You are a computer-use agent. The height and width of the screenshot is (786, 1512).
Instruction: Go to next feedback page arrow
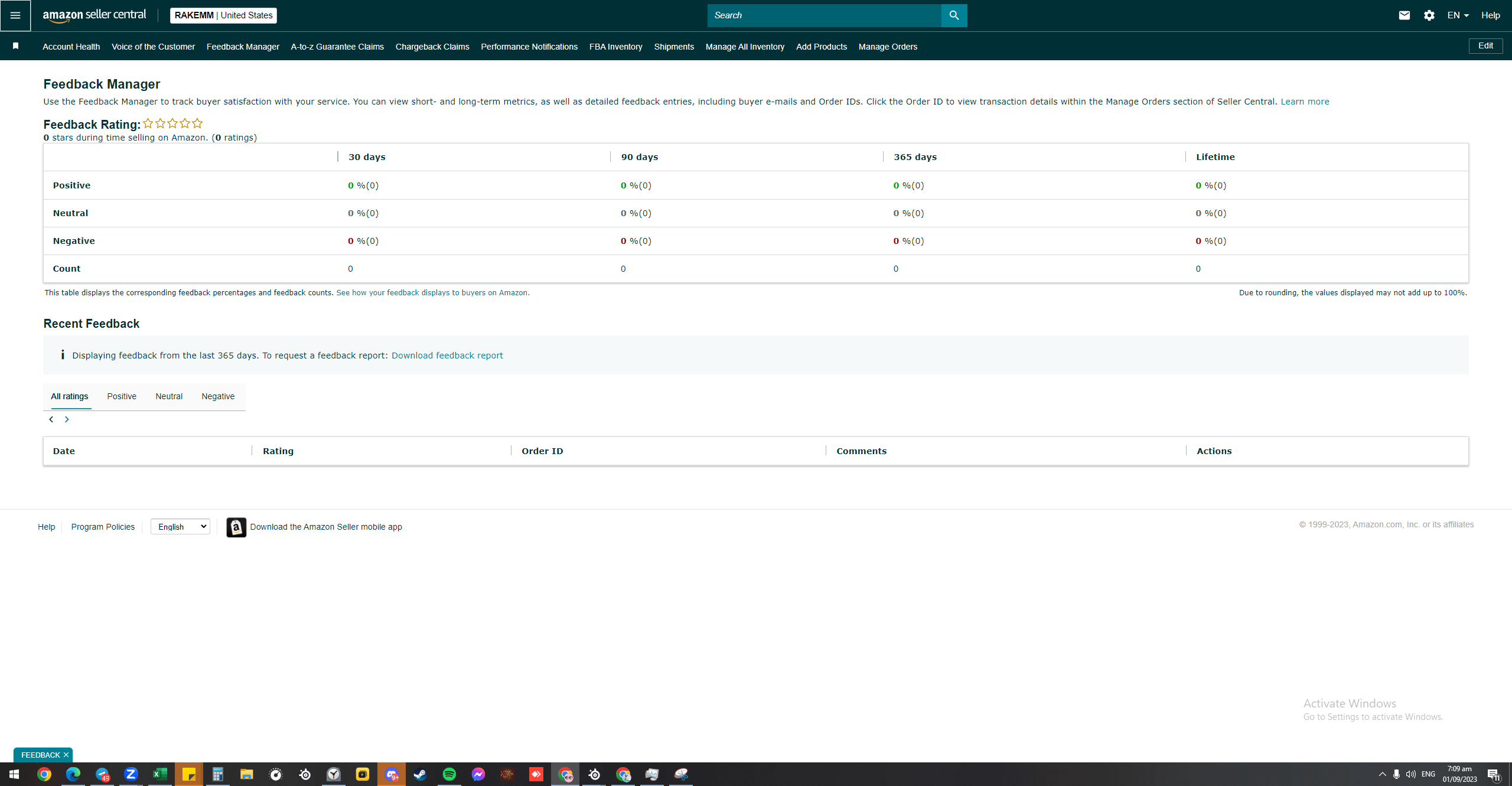click(67, 419)
